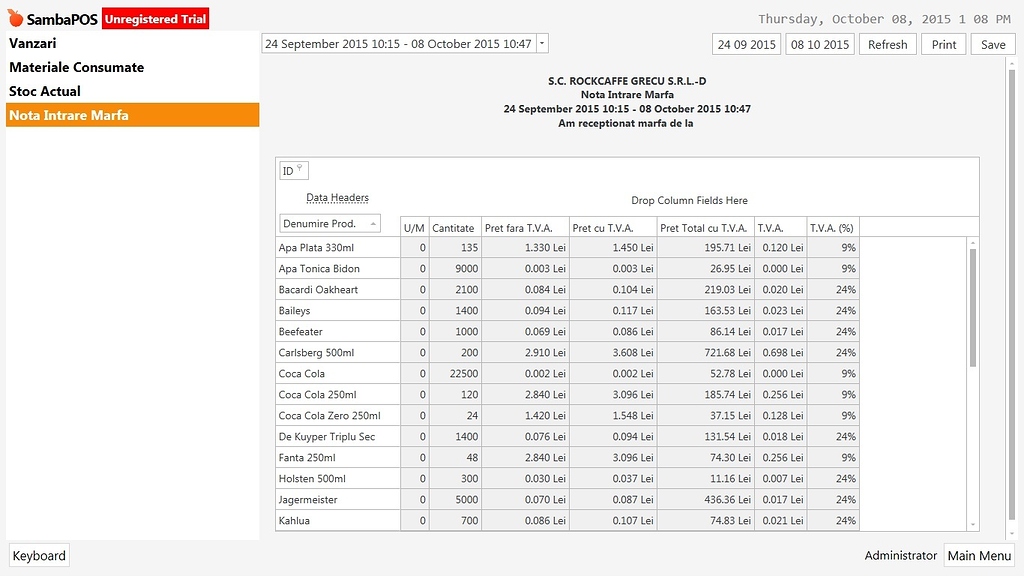Viewport: 1024px width, 578px height.
Task: Click the Administrator user label
Action: pyautogui.click(x=899, y=555)
